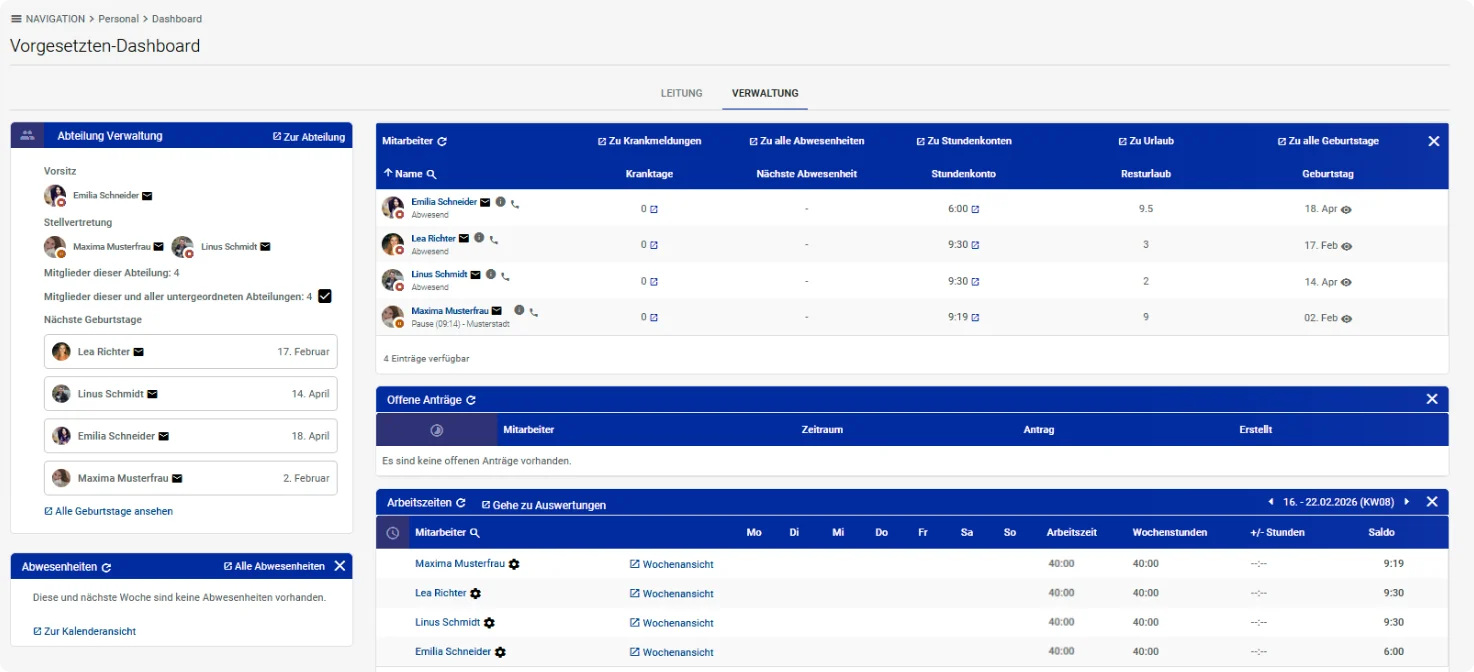Refresh the Arbeitszeiten panel
Screen dimensions: 1474x672
(x=461, y=503)
